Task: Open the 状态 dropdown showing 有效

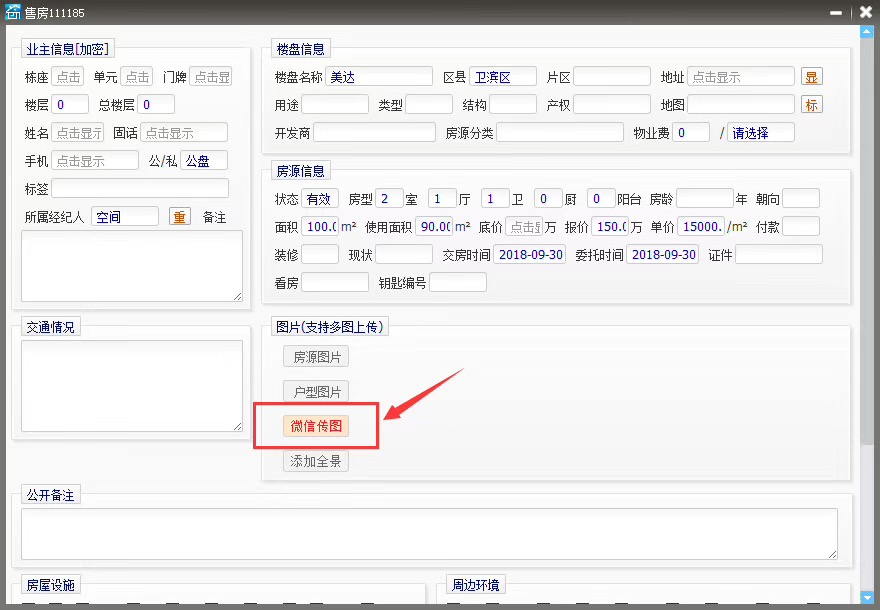Action: click(319, 199)
